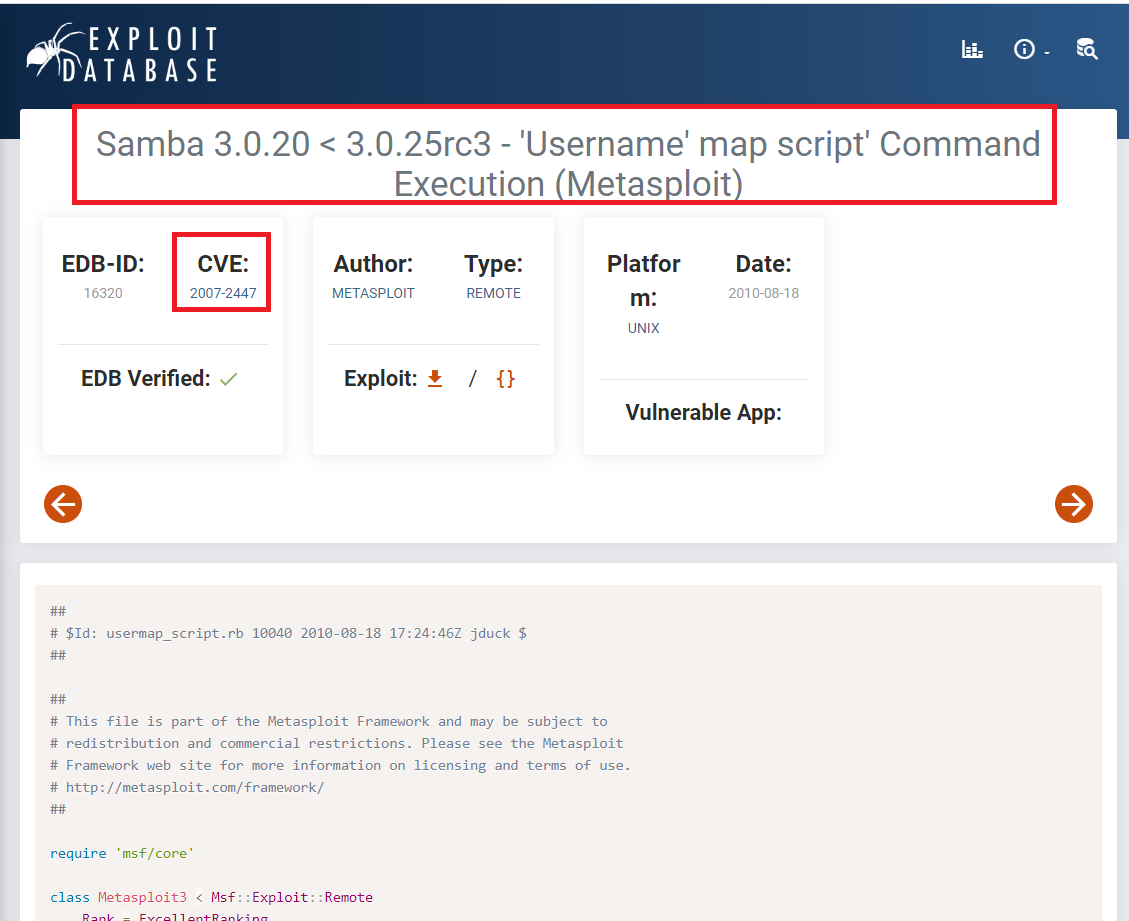
Task: Expand the info circle About menu
Action: (1031, 50)
